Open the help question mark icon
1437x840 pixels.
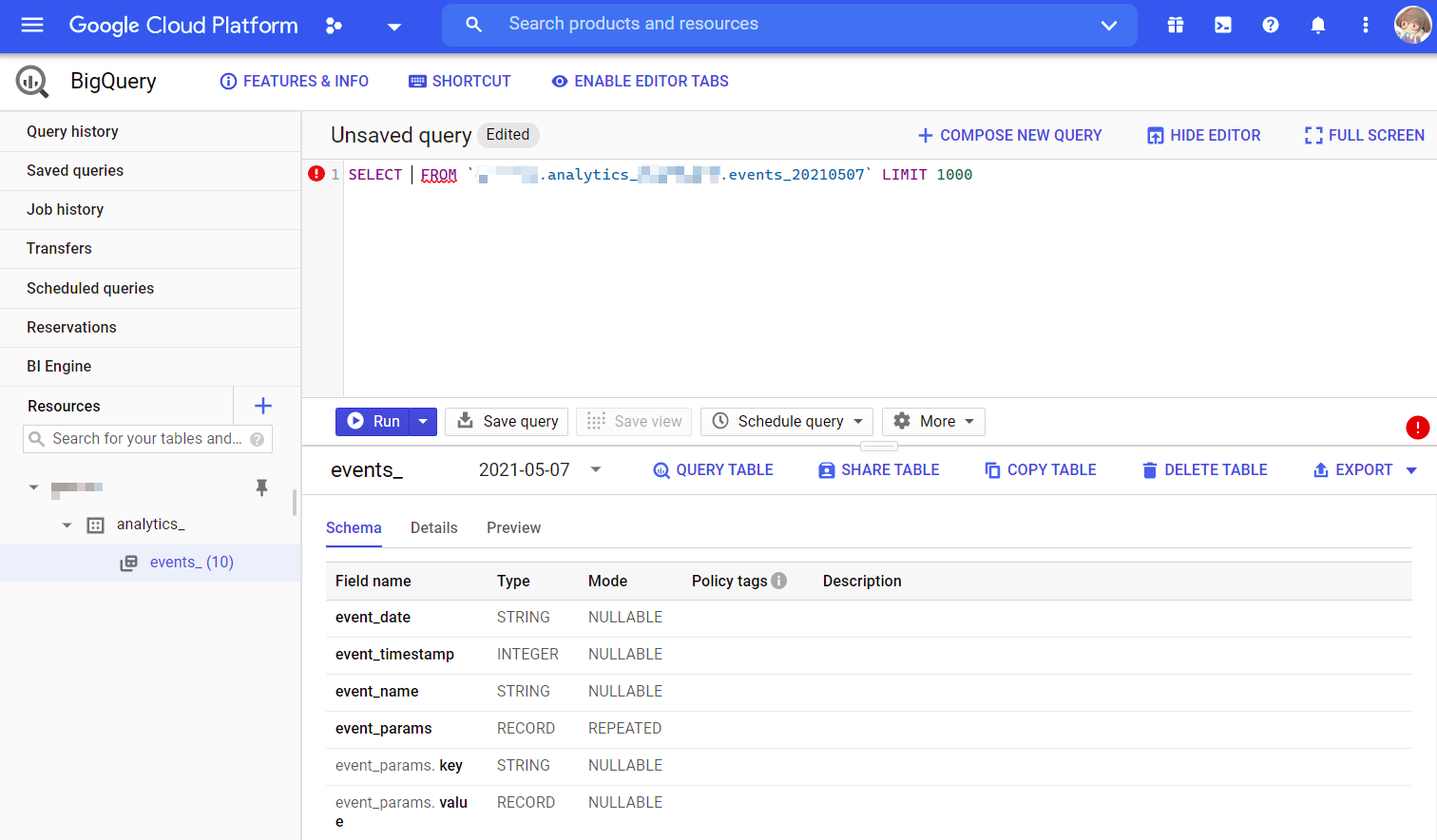[1271, 26]
